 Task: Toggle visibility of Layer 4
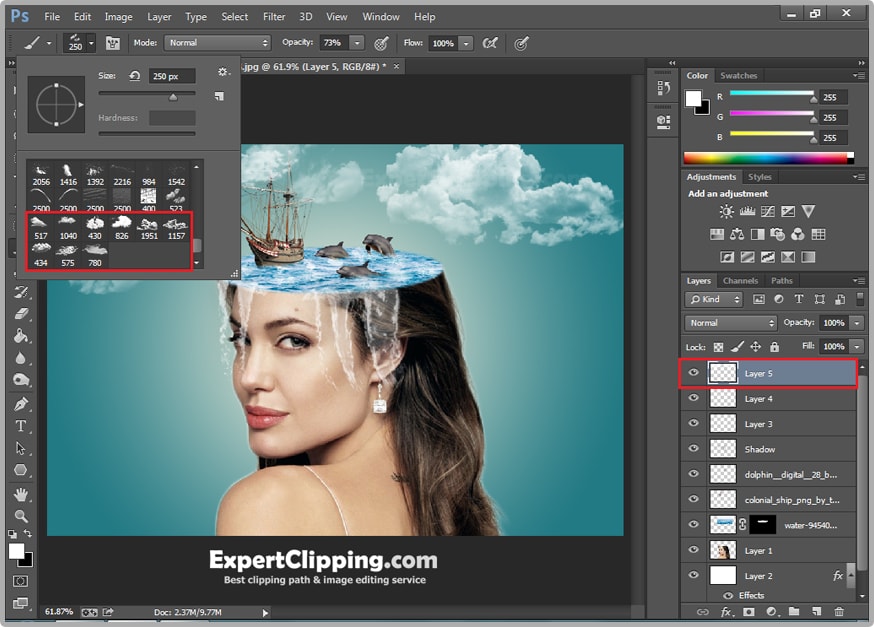click(x=693, y=397)
